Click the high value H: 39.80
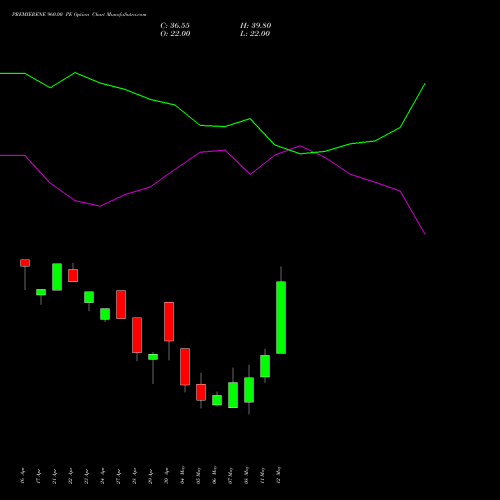This screenshot has width=500, height=500. click(x=256, y=26)
